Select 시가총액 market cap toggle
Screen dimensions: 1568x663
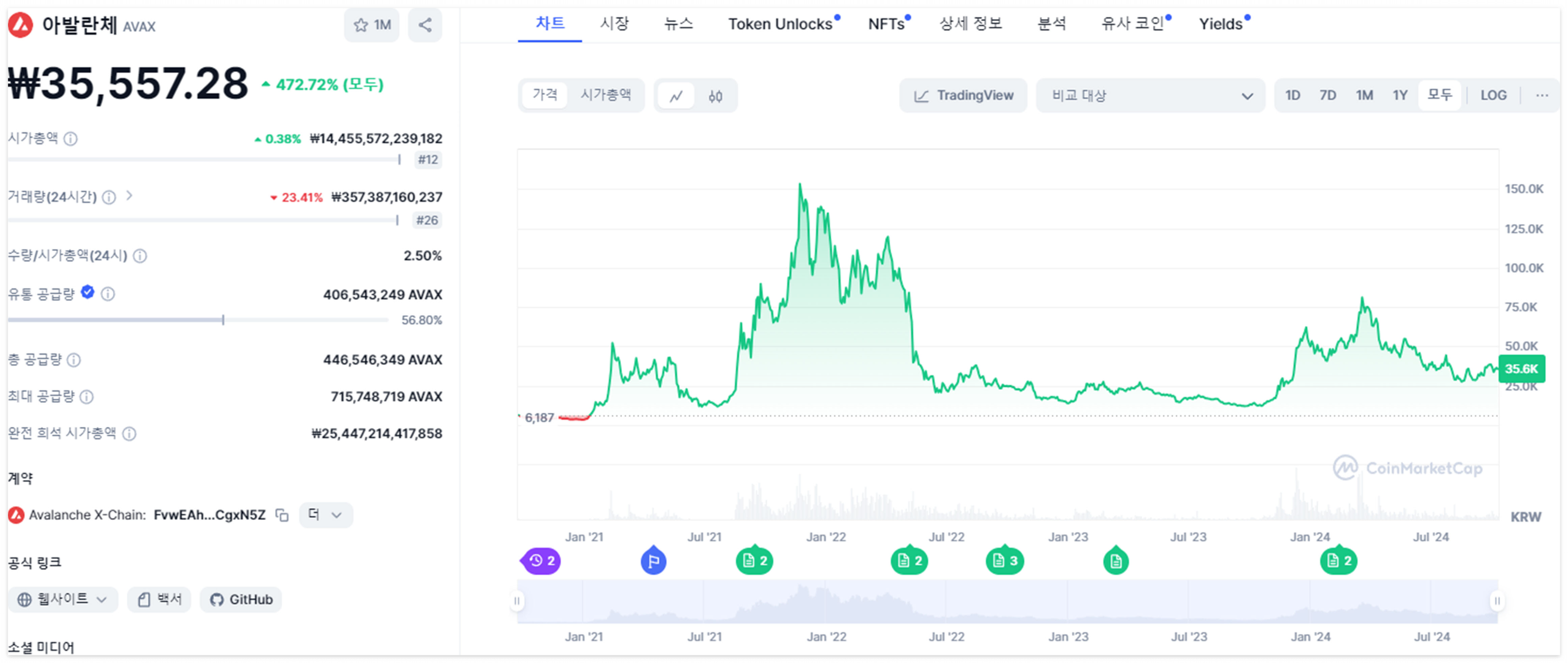point(605,95)
